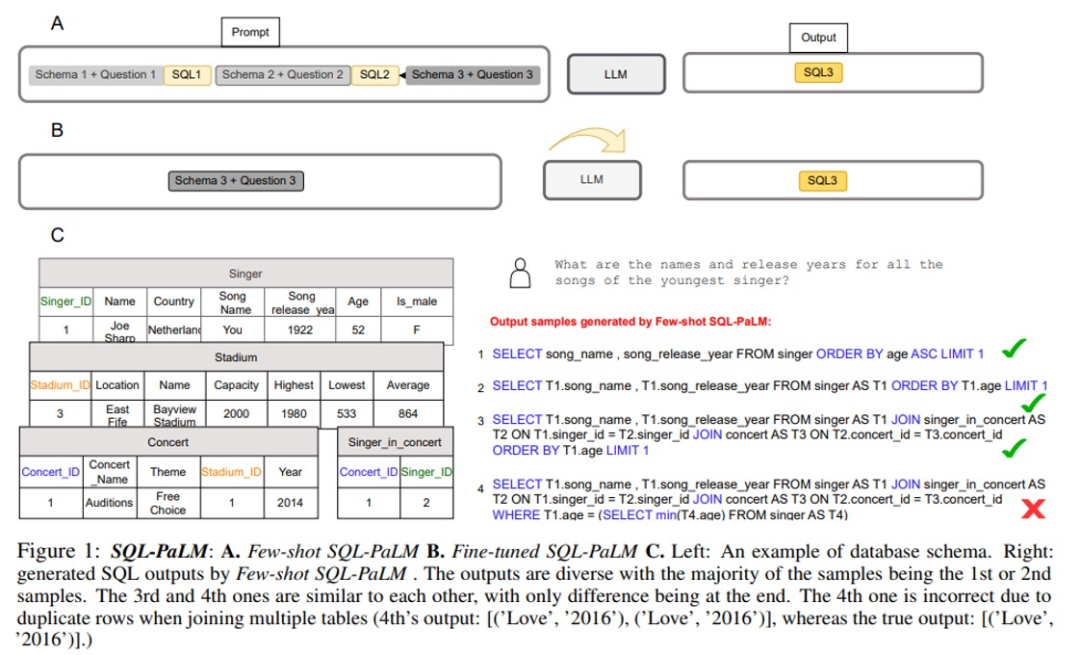
Task: Click the Singer table title
Action: pos(246,273)
